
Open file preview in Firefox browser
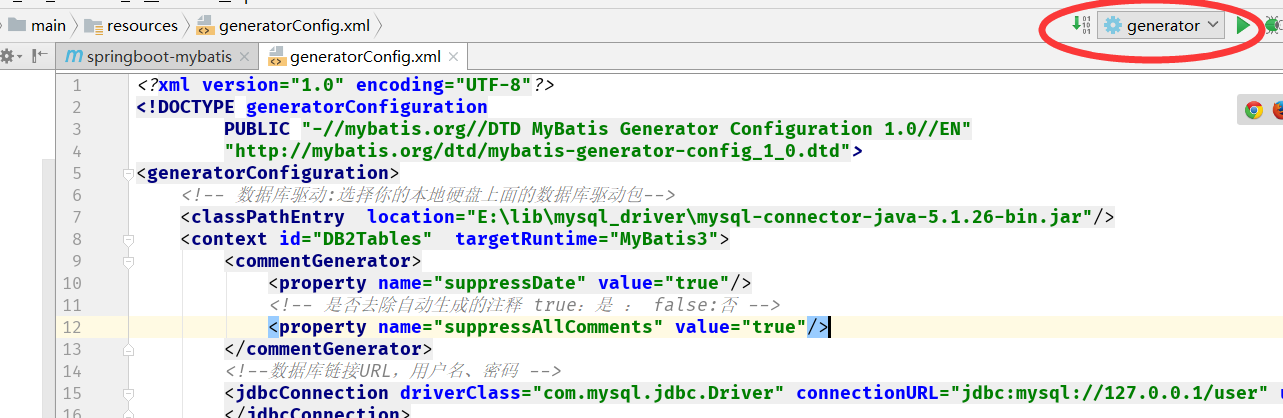pyautogui.click(x=1278, y=110)
